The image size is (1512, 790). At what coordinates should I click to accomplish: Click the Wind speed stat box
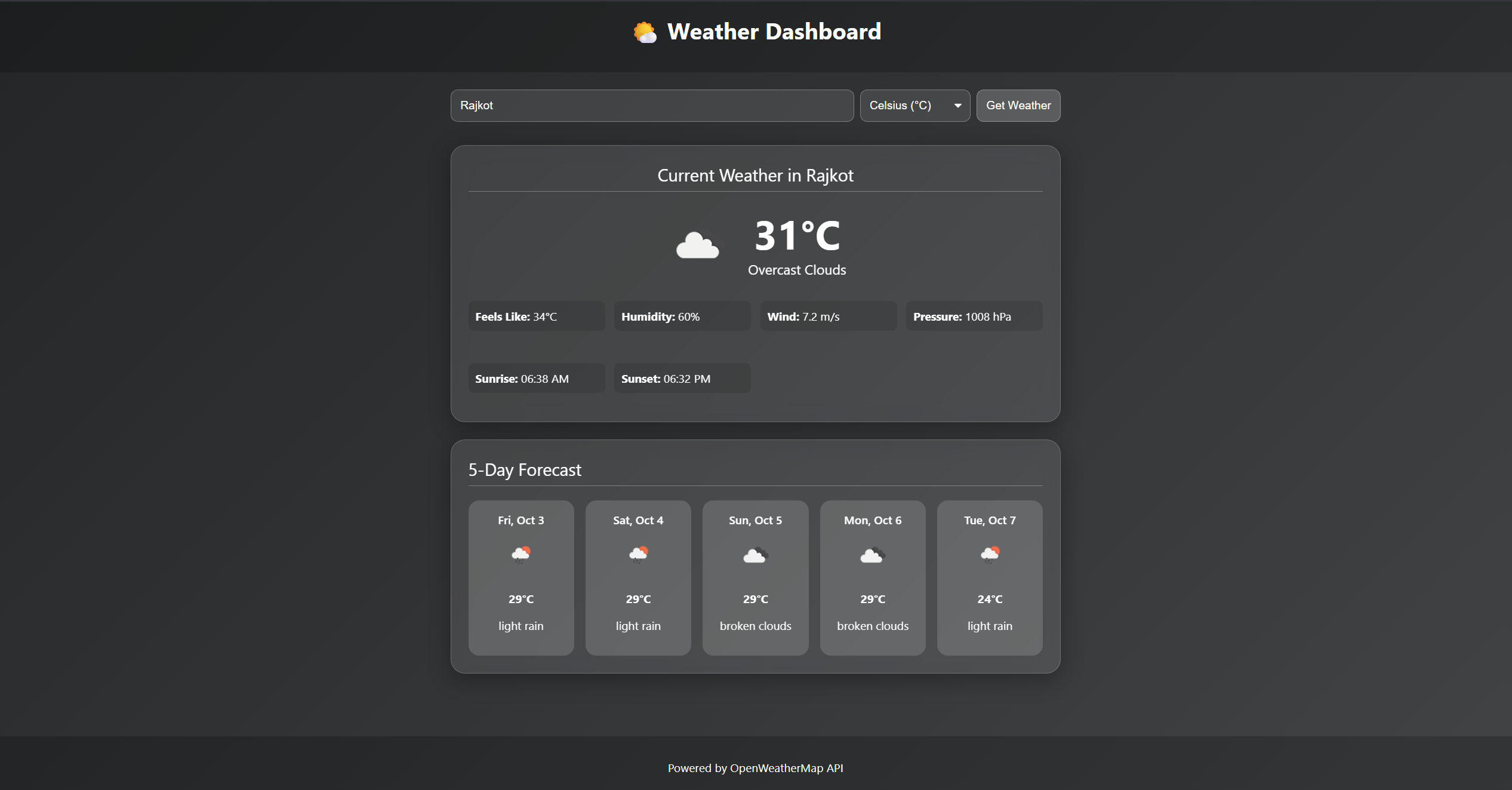828,316
